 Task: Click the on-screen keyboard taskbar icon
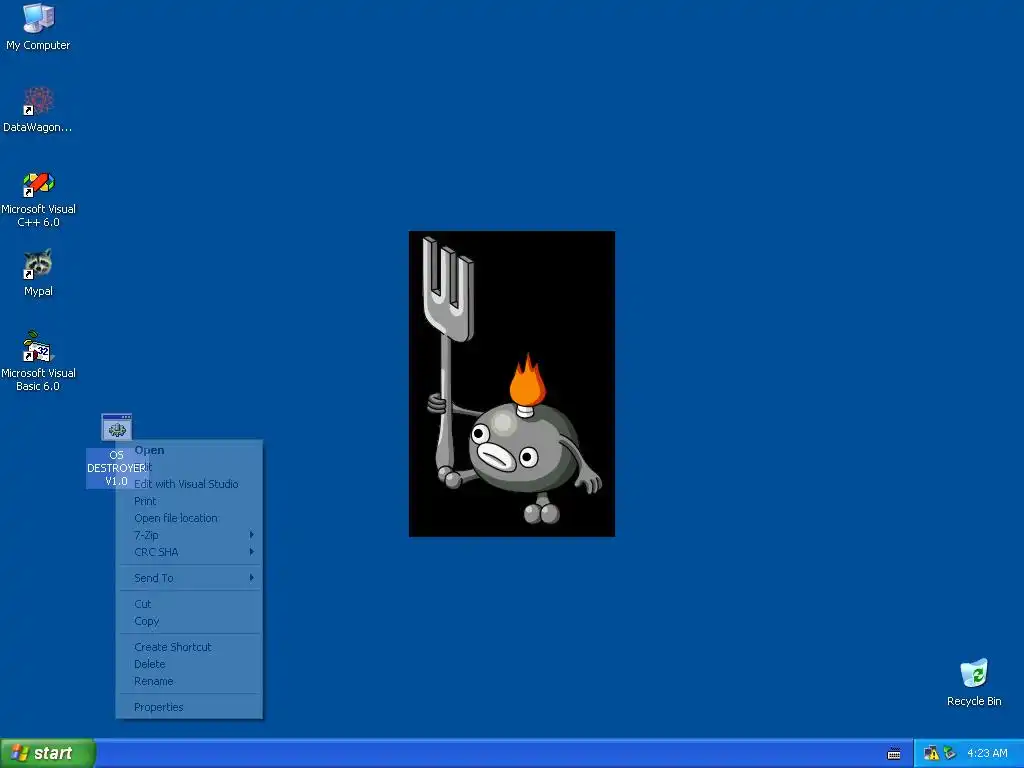click(x=894, y=754)
